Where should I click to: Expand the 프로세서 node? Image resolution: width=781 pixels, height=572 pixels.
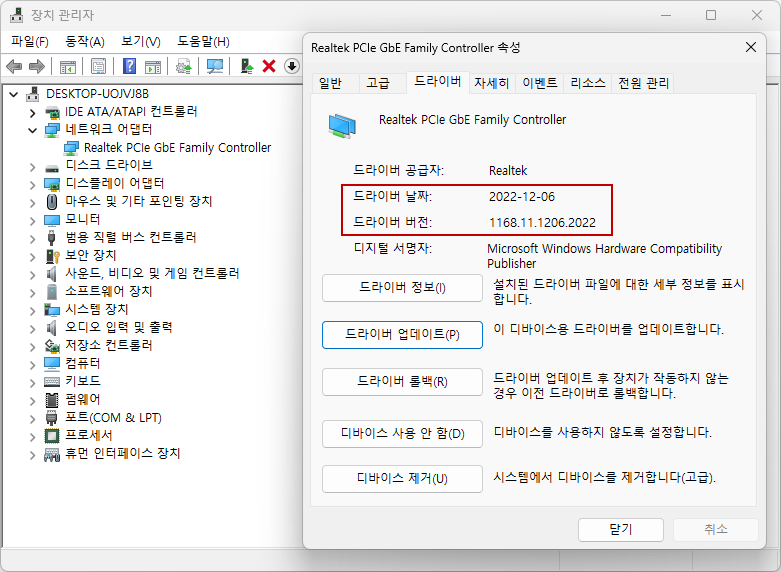(33, 436)
